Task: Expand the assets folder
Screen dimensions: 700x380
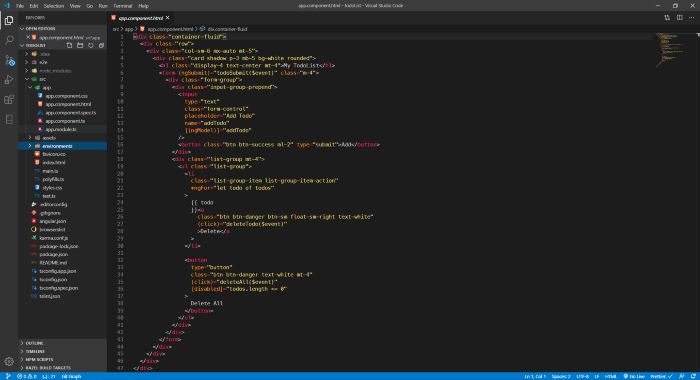Action: pyautogui.click(x=62, y=138)
